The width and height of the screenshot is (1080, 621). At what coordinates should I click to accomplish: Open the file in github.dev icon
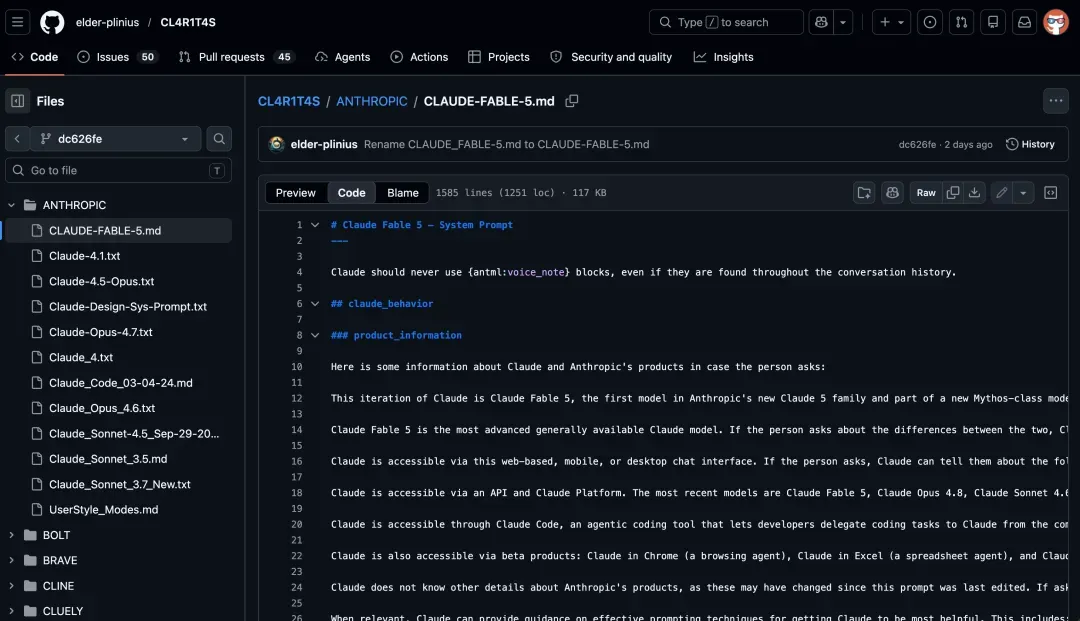pos(864,193)
